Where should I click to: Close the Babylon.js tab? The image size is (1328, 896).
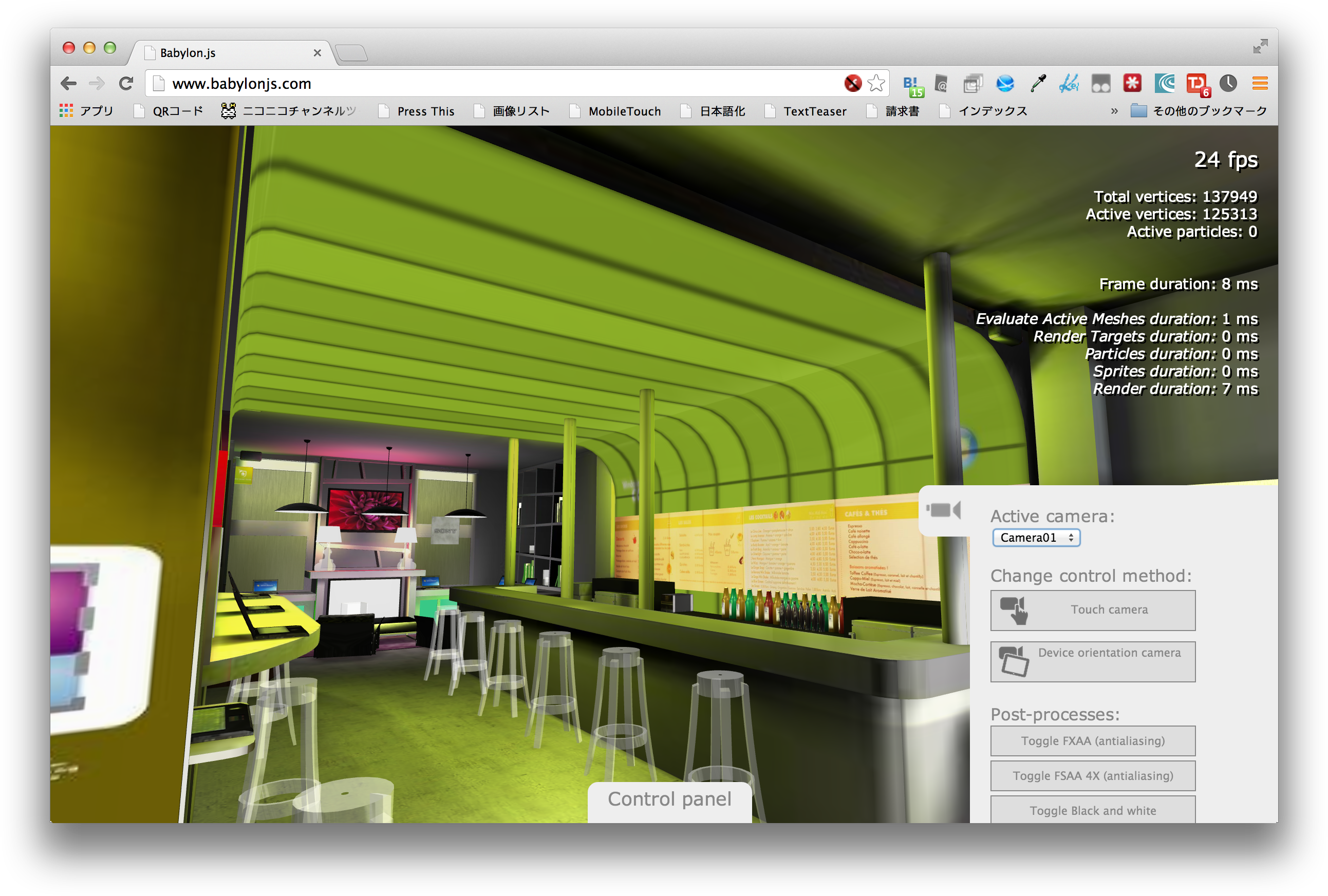(x=317, y=53)
